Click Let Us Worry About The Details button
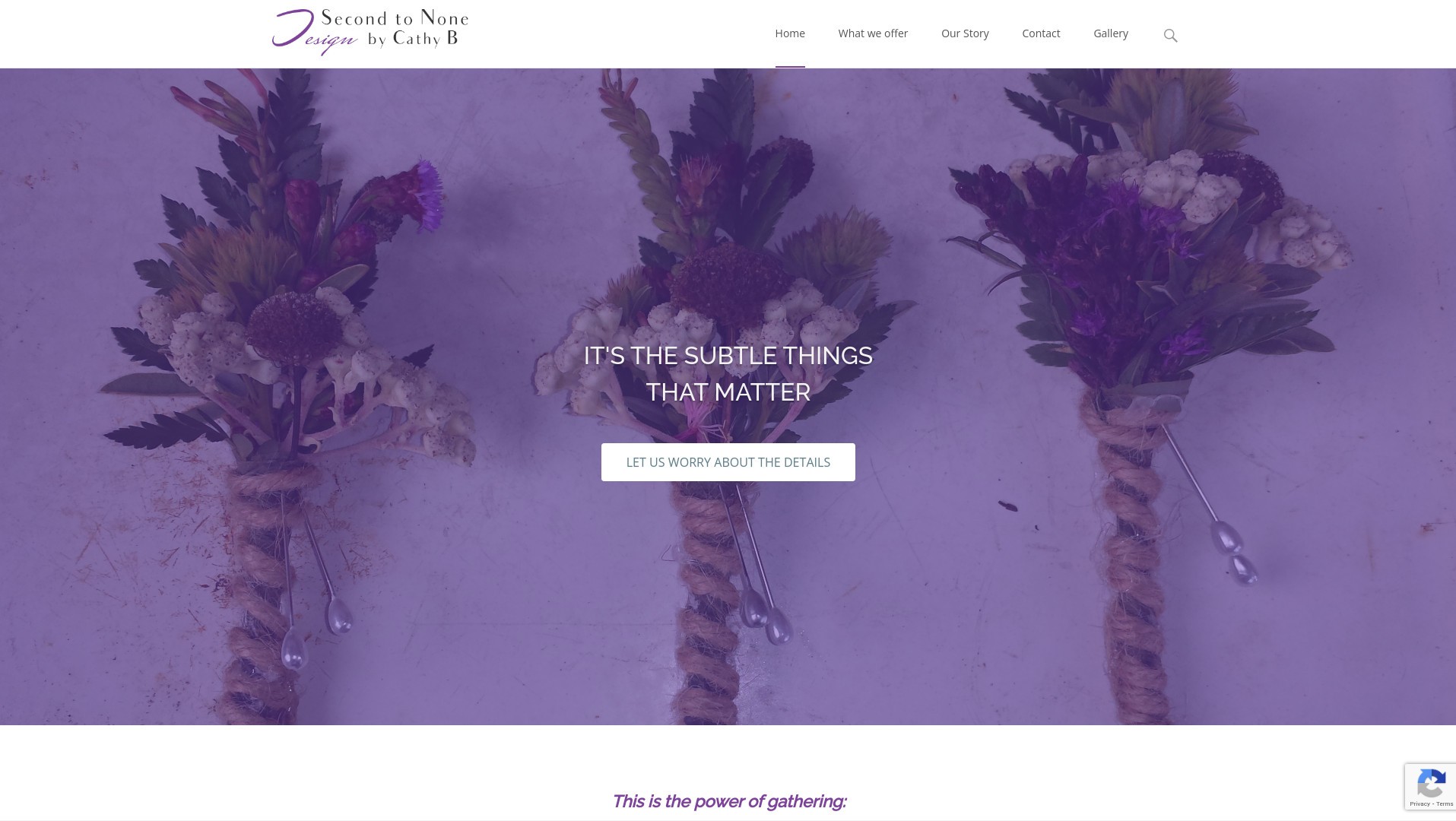Screen dimensions: 1456x821 728,462
